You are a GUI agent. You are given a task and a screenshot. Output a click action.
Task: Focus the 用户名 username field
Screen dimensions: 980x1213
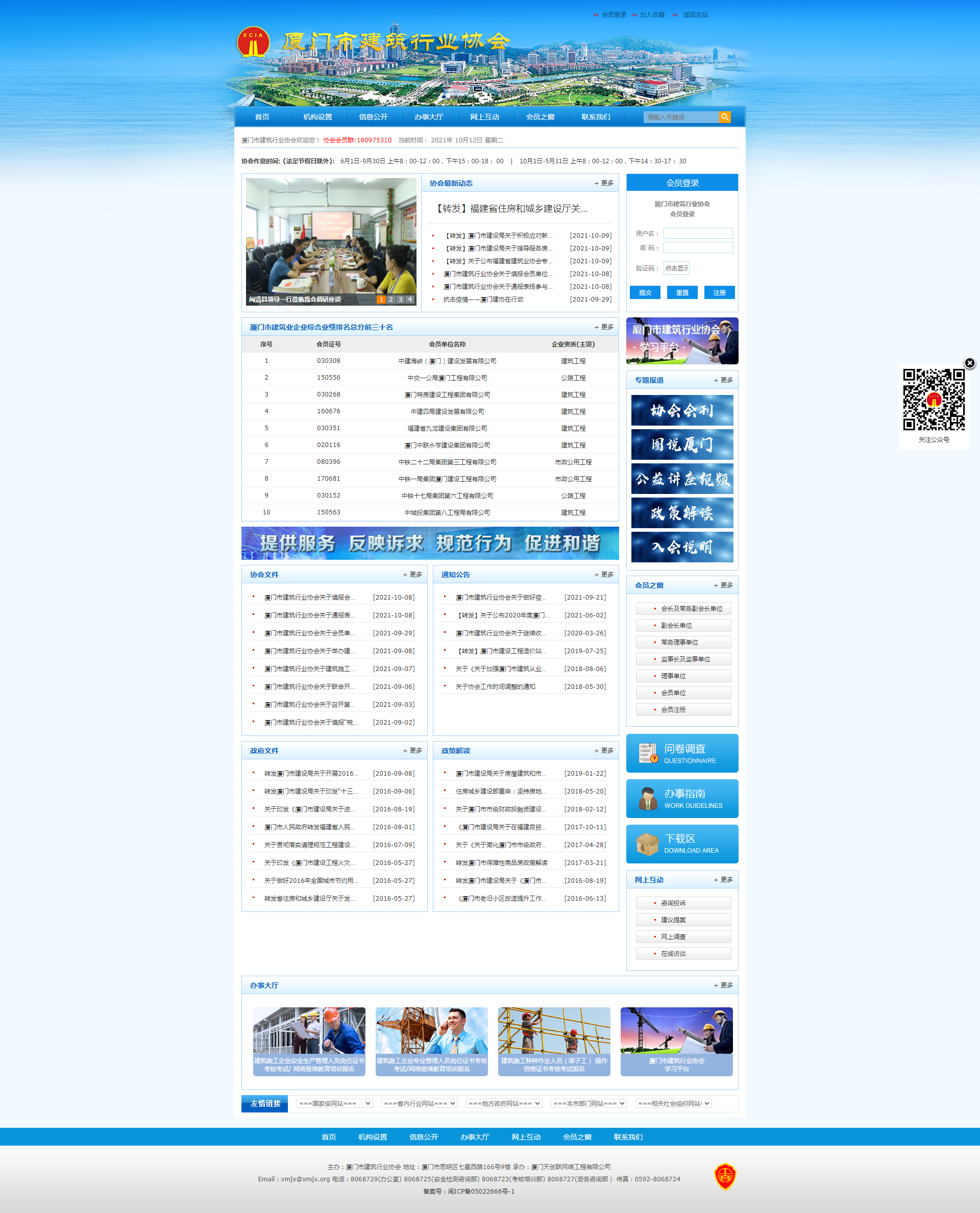coord(698,233)
